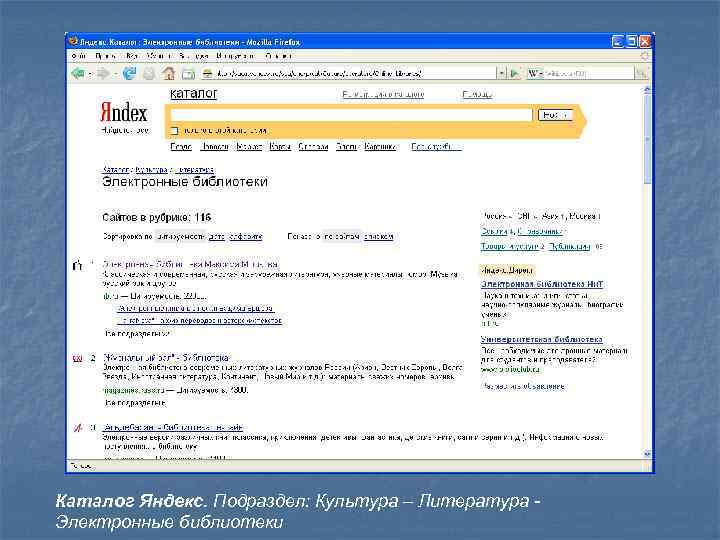The height and width of the screenshot is (540, 720).
Task: Open the Картинки link under search bar
Action: (x=380, y=146)
